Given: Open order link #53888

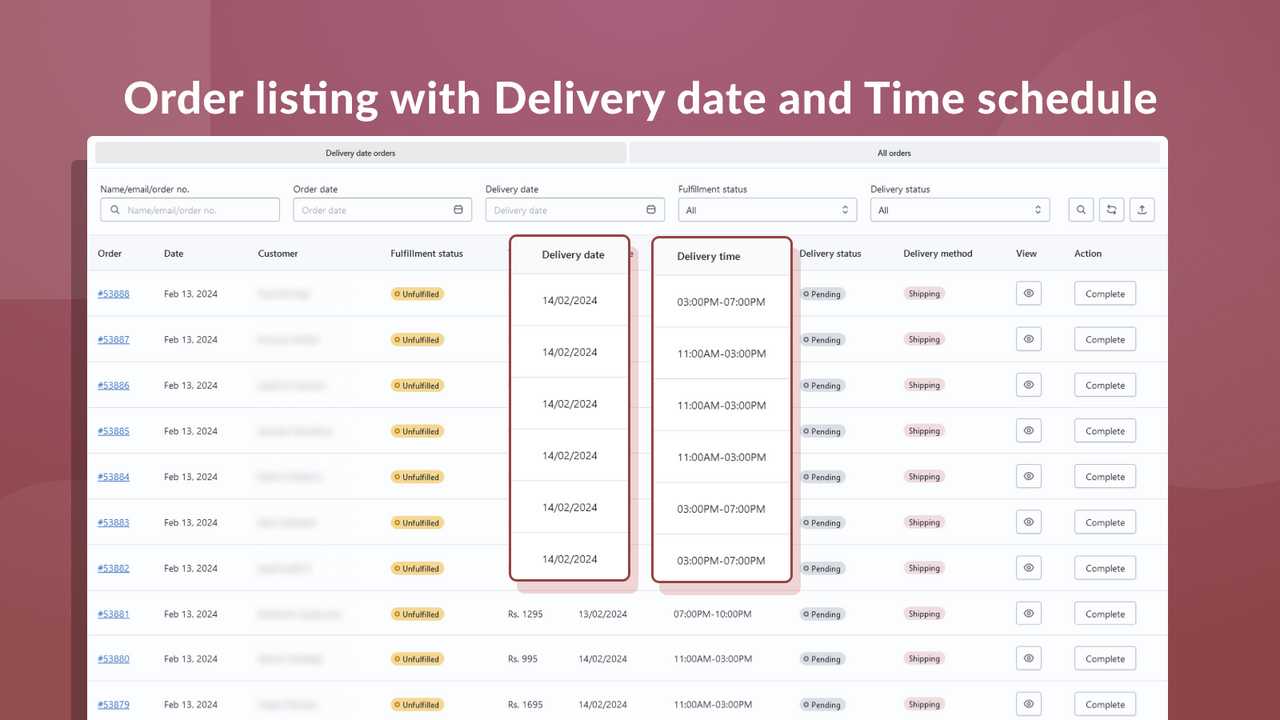Looking at the screenshot, I should (113, 294).
